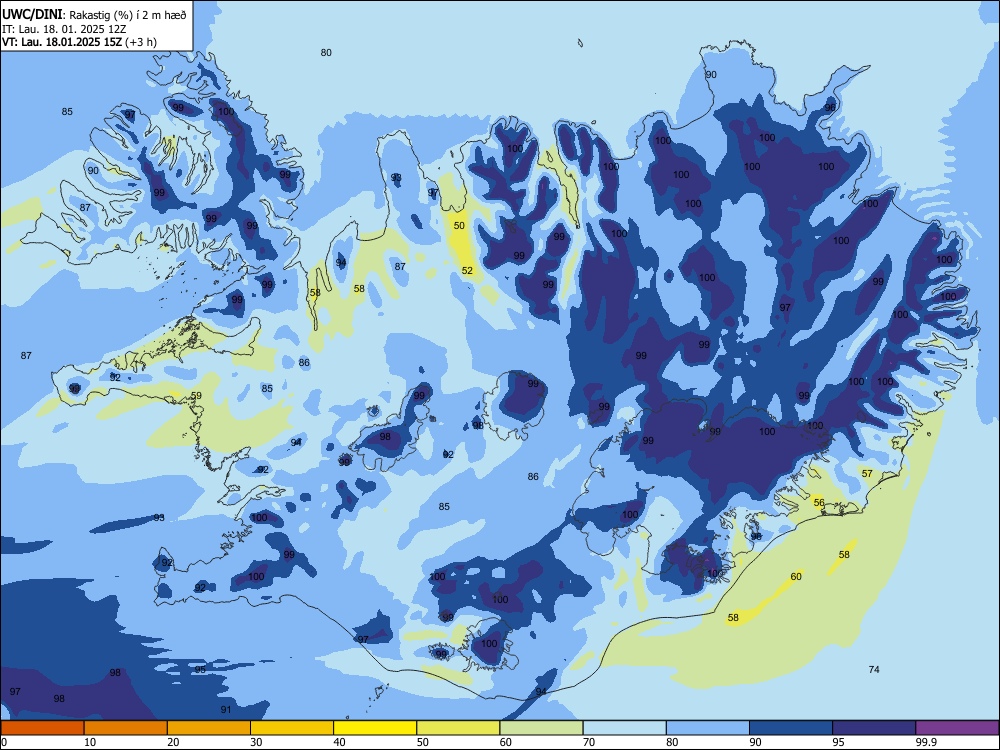The height and width of the screenshot is (750, 1000).
Task: Select the purple legend swatch above 99.9
Action: tap(957, 728)
